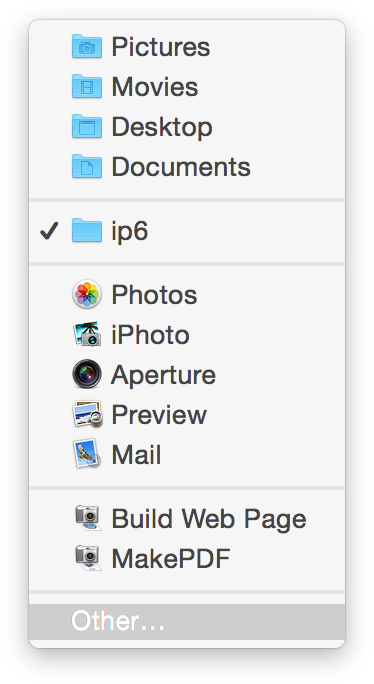Choose Documents as import destination
Viewport: 374px width, 684px height.
click(187, 166)
